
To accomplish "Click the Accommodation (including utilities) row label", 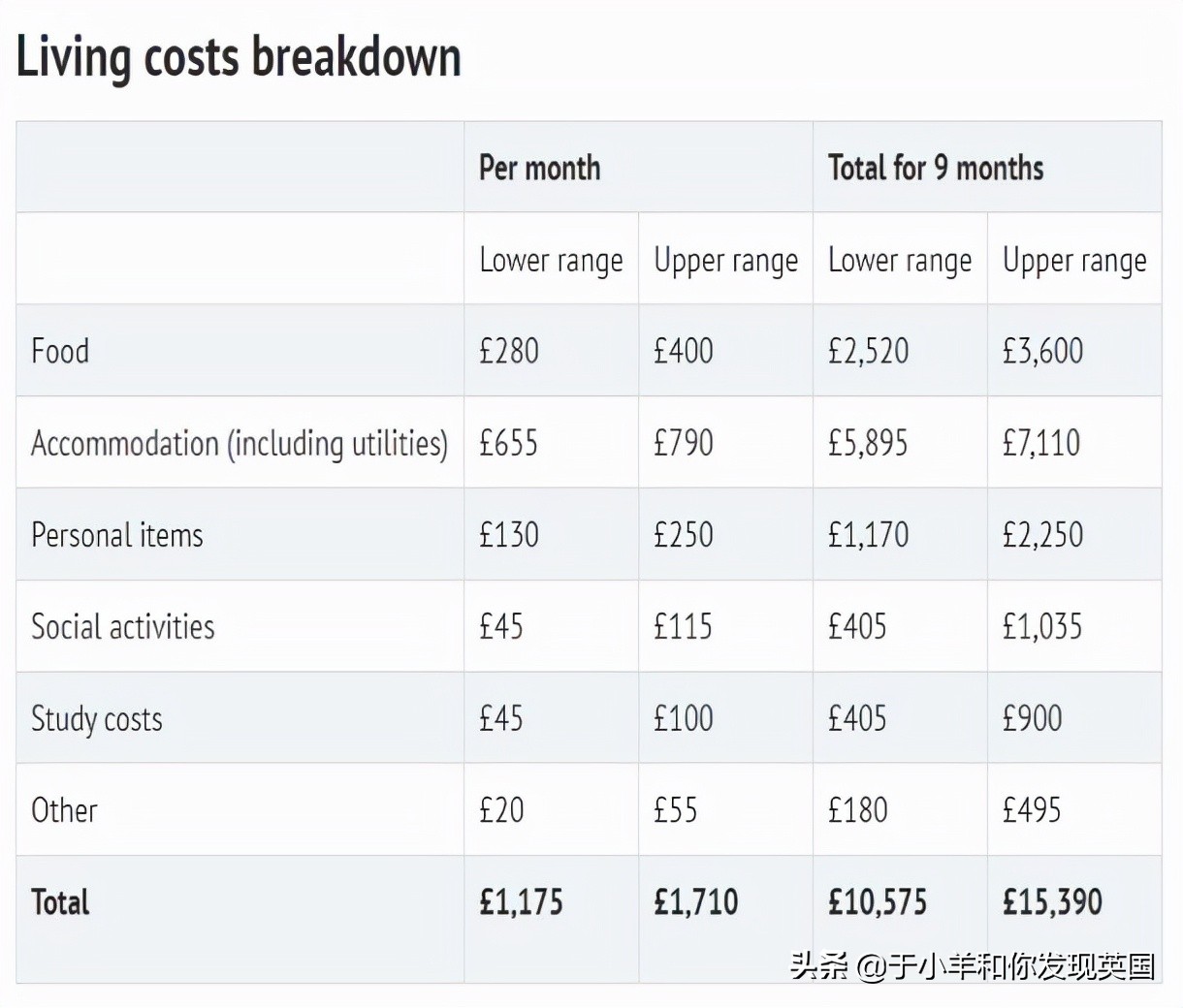I will 240,443.
